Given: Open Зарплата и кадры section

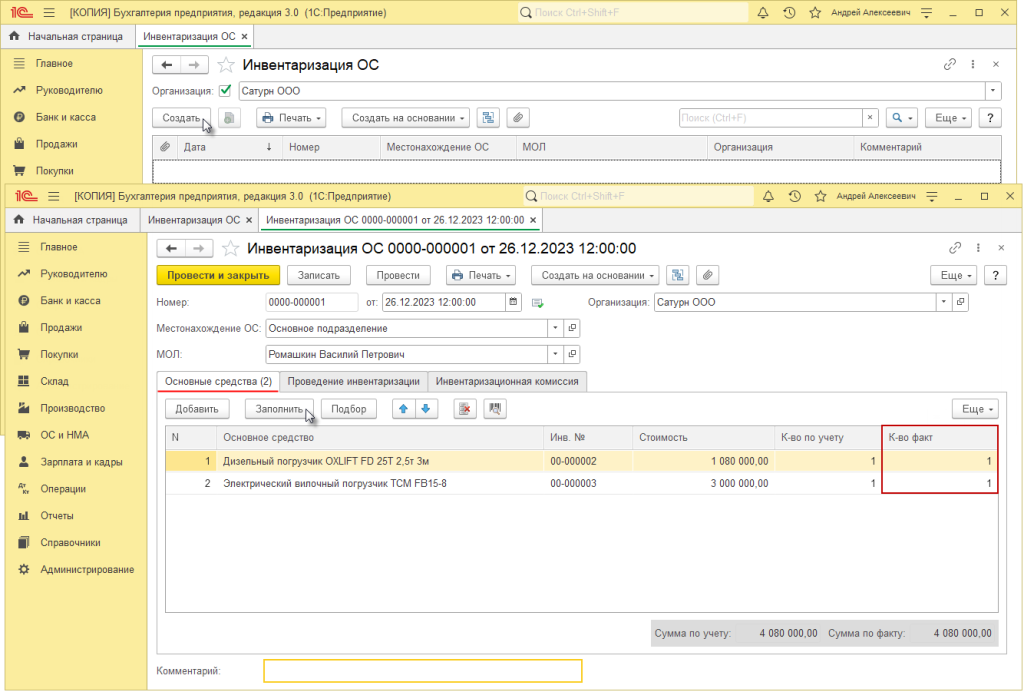Looking at the screenshot, I should pyautogui.click(x=81, y=462).
